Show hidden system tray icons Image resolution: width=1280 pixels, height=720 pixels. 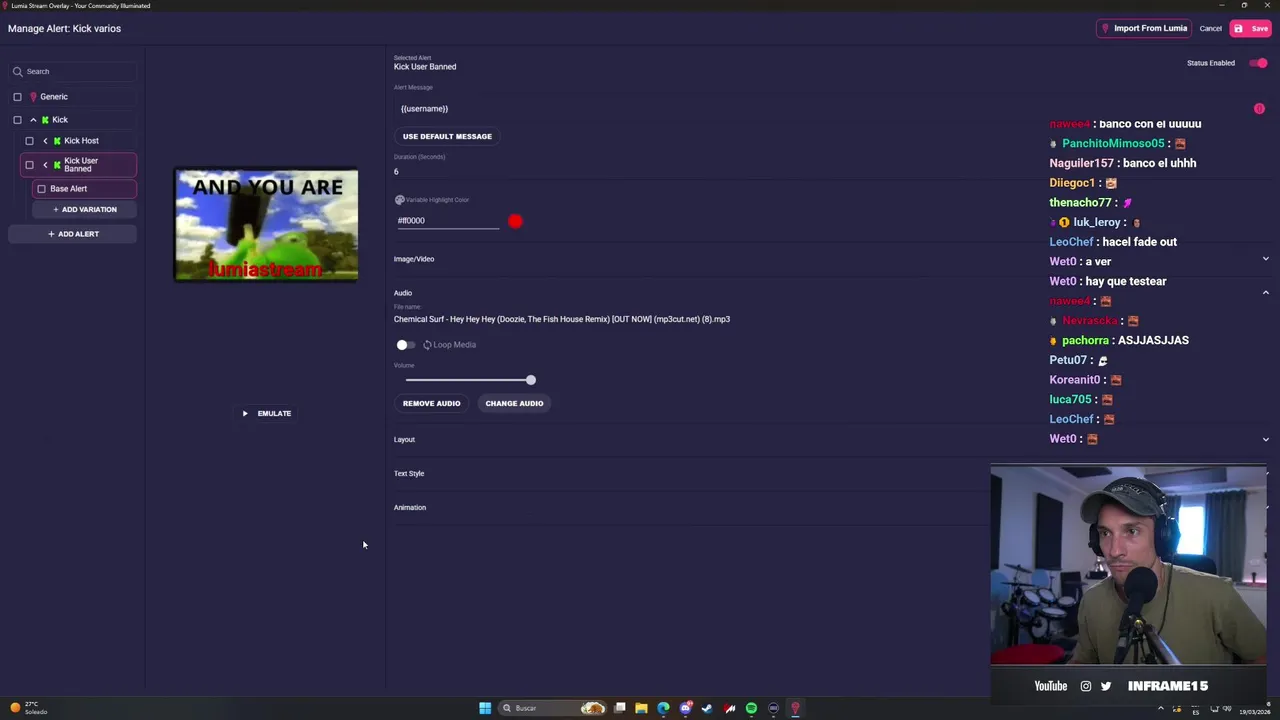tap(1161, 708)
